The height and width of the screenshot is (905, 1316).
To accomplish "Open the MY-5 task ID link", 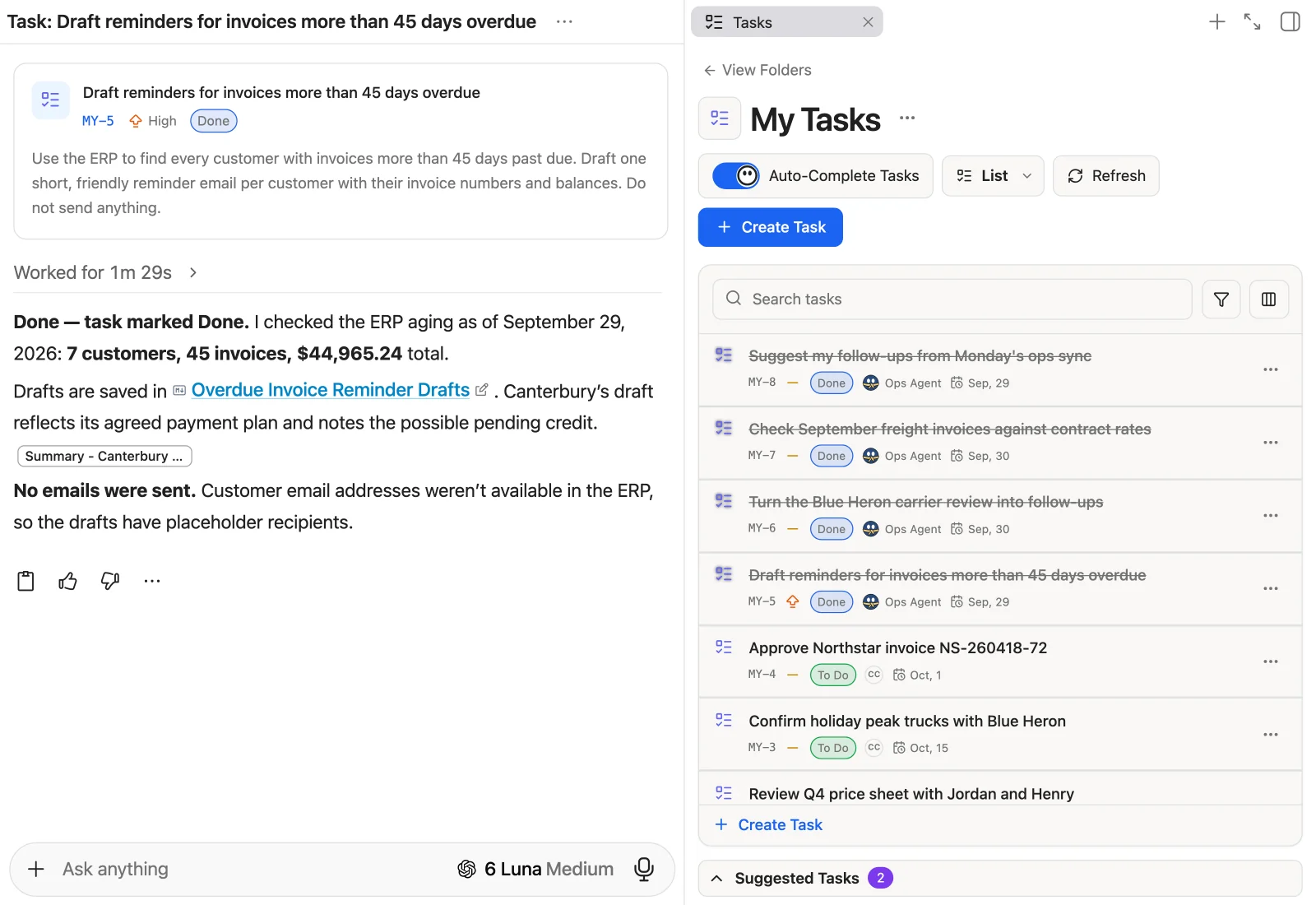I will pos(98,121).
